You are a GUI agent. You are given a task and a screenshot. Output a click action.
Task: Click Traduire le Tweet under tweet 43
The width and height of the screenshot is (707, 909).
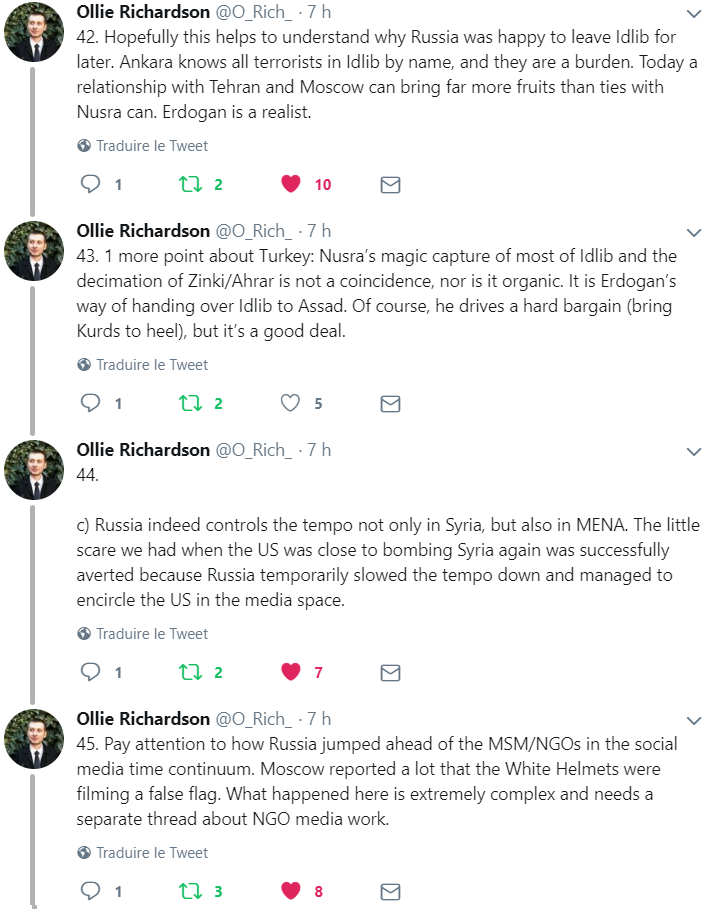coord(151,365)
